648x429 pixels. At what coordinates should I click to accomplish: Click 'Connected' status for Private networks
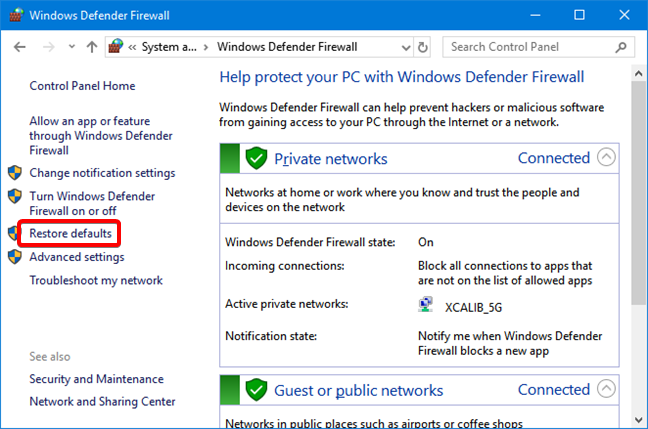coord(554,158)
